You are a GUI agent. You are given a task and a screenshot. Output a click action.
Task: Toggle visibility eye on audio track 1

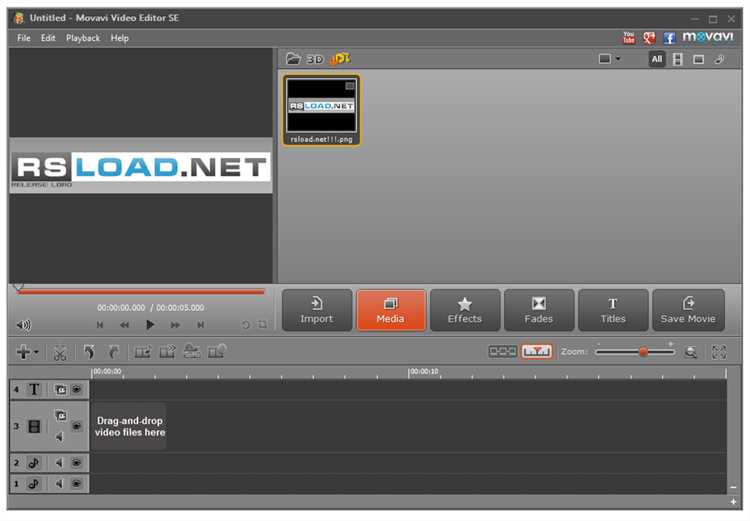pyautogui.click(x=76, y=484)
